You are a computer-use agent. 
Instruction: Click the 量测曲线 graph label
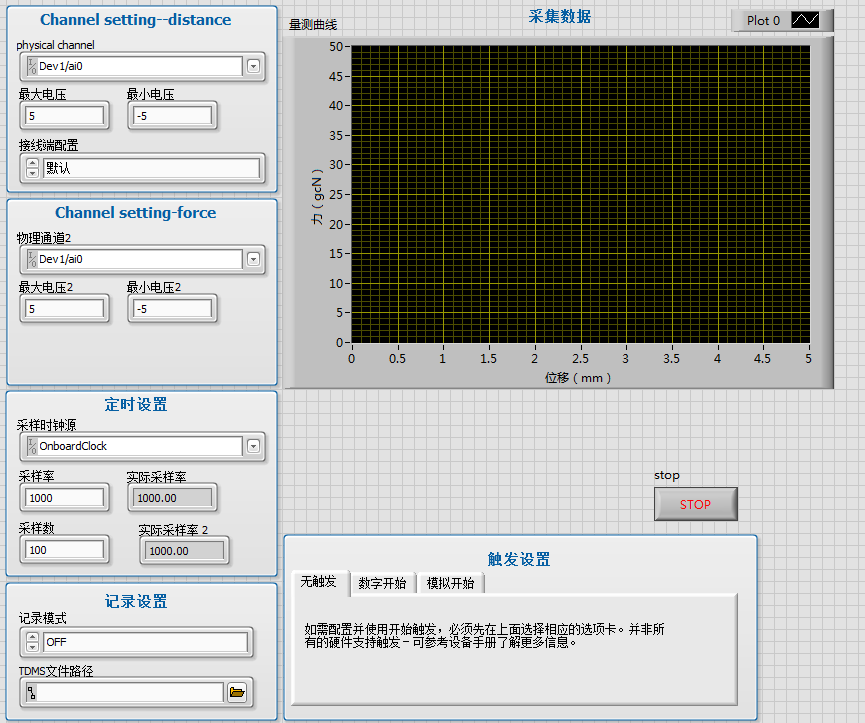(x=313, y=25)
